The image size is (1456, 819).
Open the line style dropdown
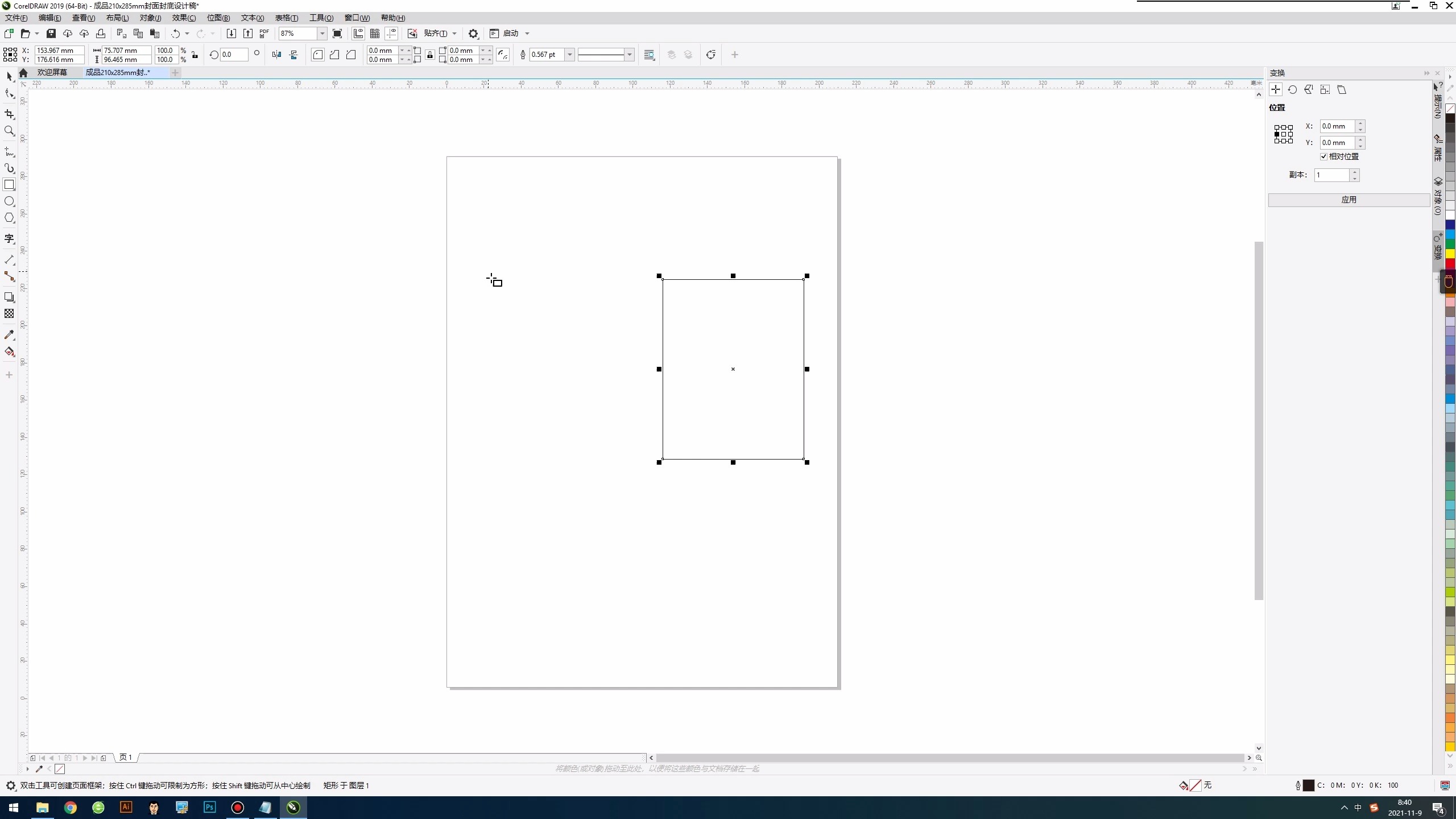click(629, 55)
